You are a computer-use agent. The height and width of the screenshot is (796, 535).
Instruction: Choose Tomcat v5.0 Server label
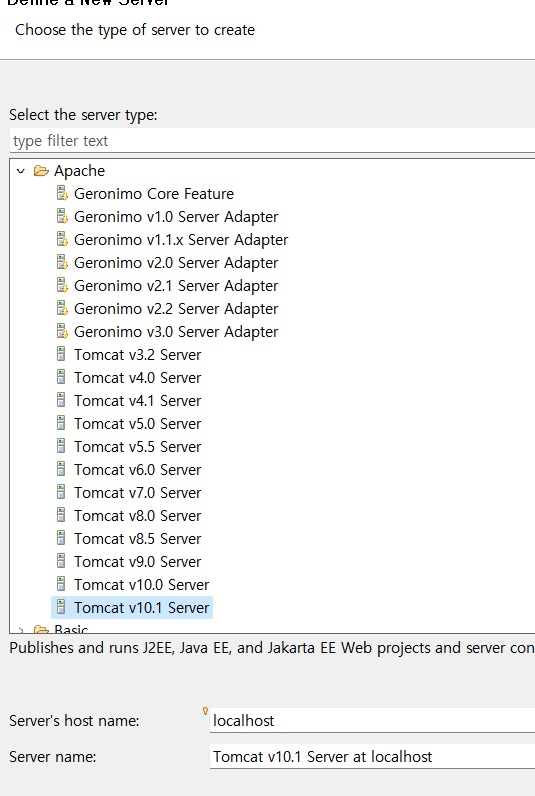click(x=138, y=423)
